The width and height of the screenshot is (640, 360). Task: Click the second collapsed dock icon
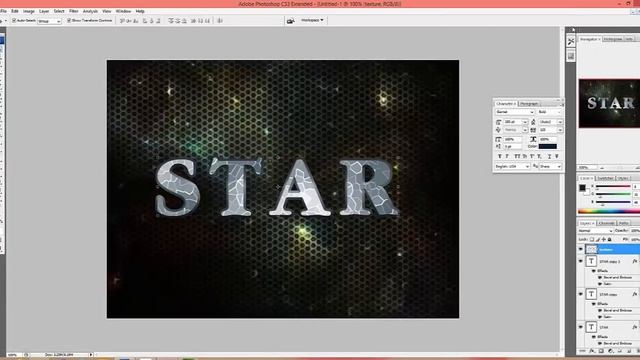tap(571, 56)
